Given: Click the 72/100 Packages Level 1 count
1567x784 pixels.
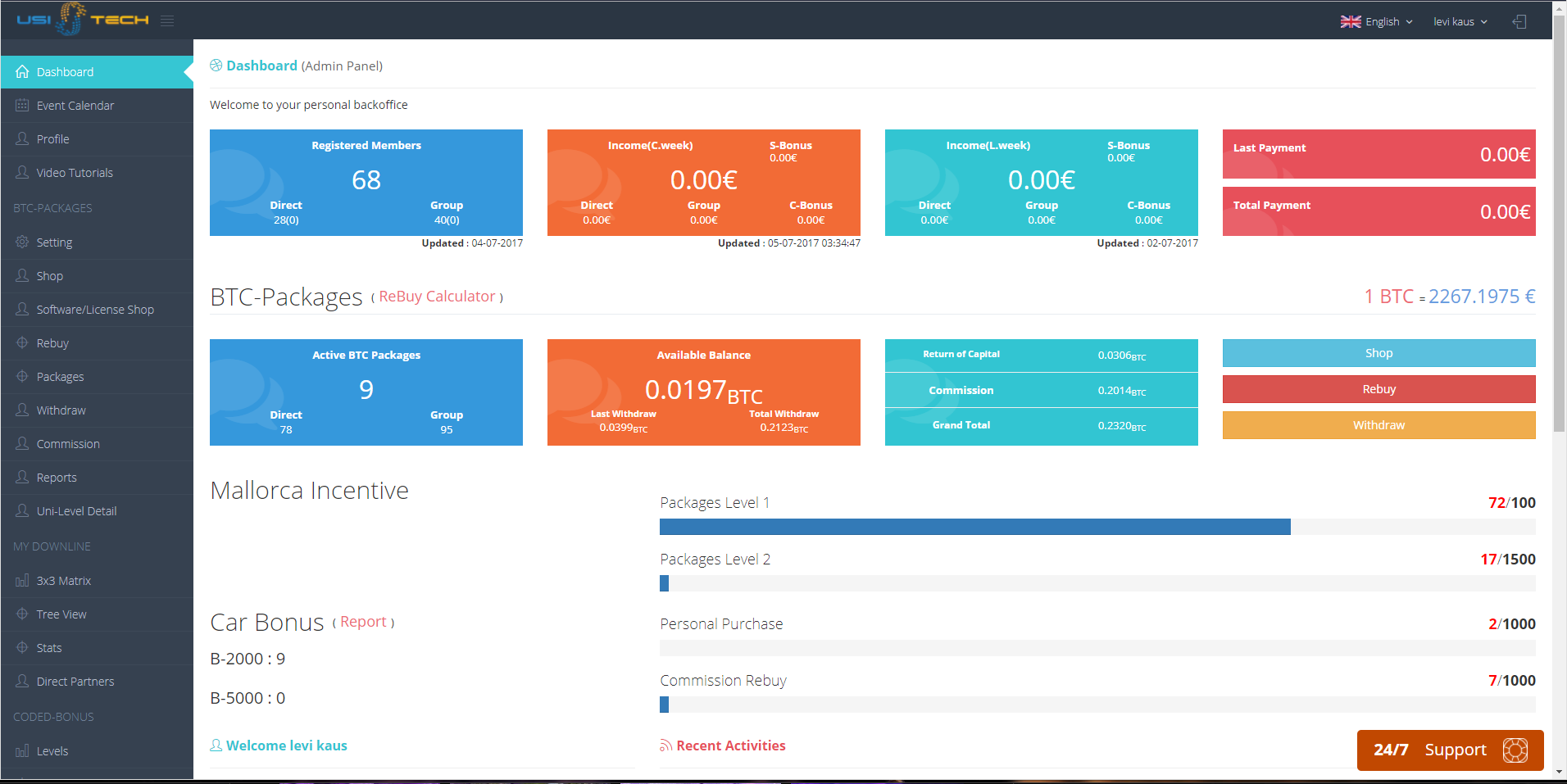Looking at the screenshot, I should (x=1511, y=503).
